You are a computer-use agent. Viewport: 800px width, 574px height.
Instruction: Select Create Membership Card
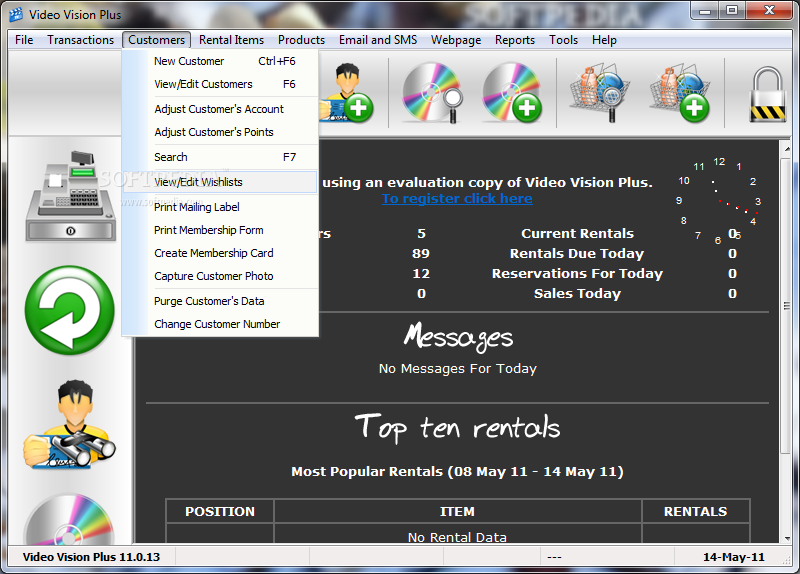220,253
